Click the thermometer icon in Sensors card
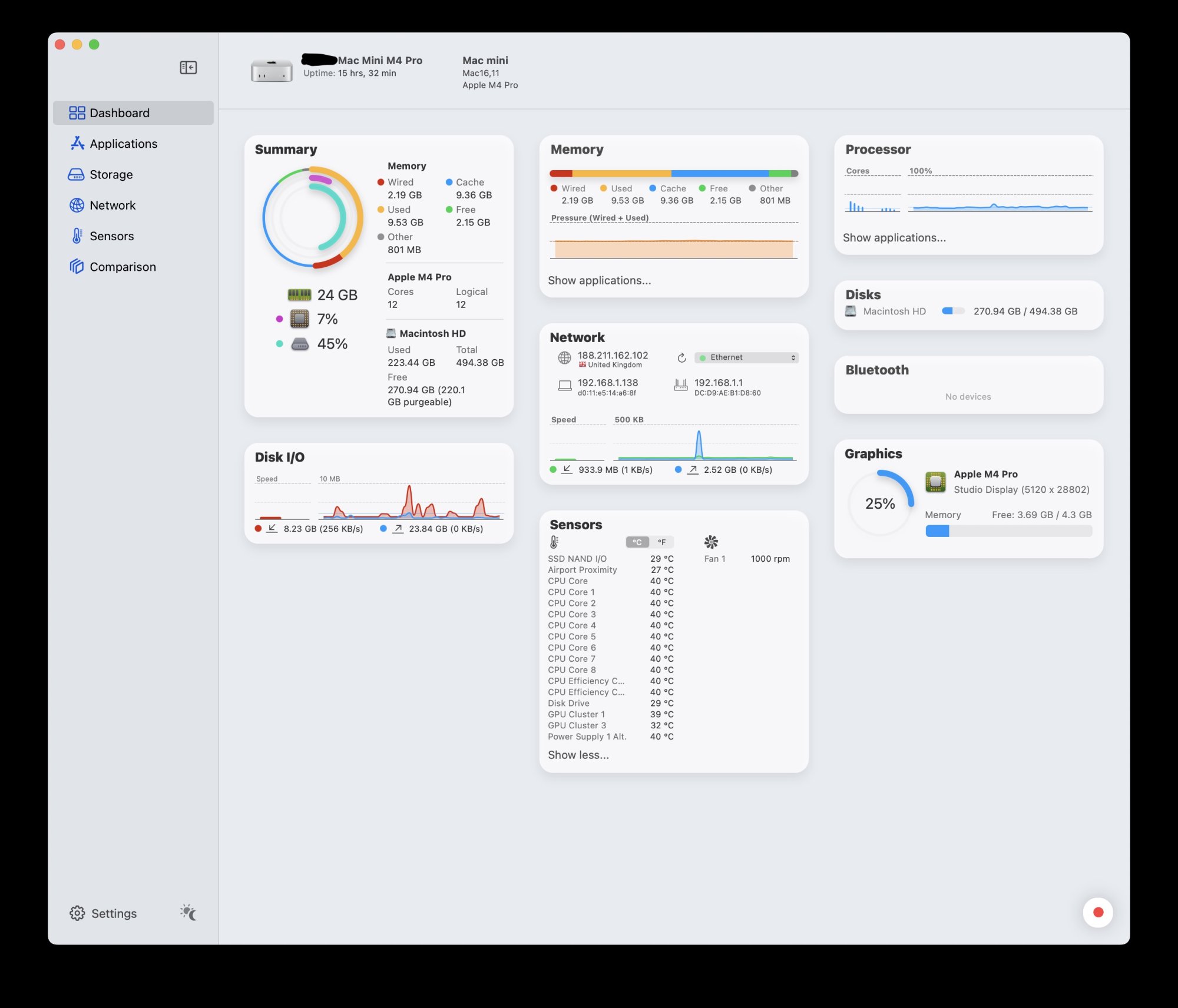Viewport: 1178px width, 1008px height. 554,542
